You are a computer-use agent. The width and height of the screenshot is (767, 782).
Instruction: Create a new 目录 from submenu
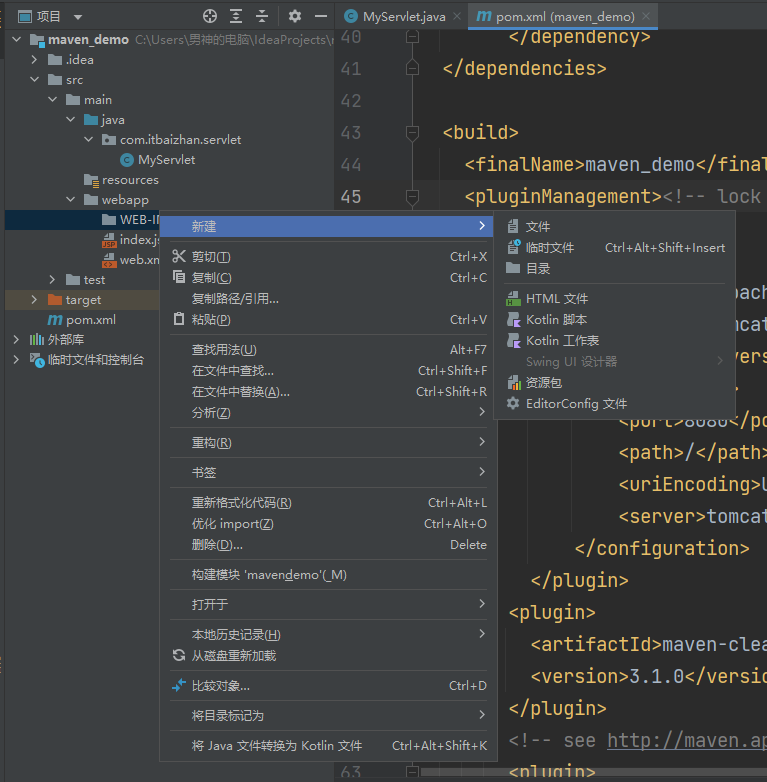point(615,268)
